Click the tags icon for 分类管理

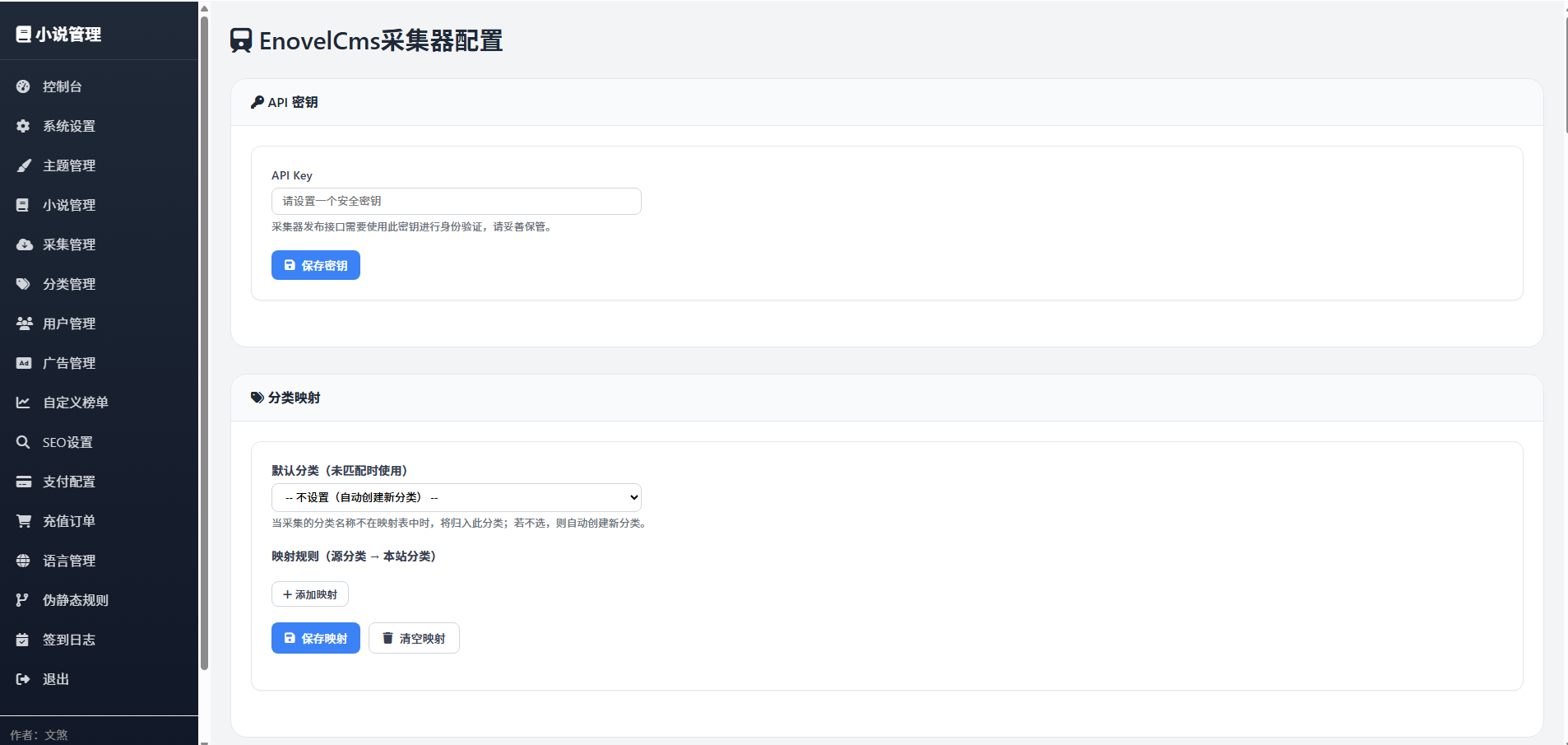click(23, 284)
